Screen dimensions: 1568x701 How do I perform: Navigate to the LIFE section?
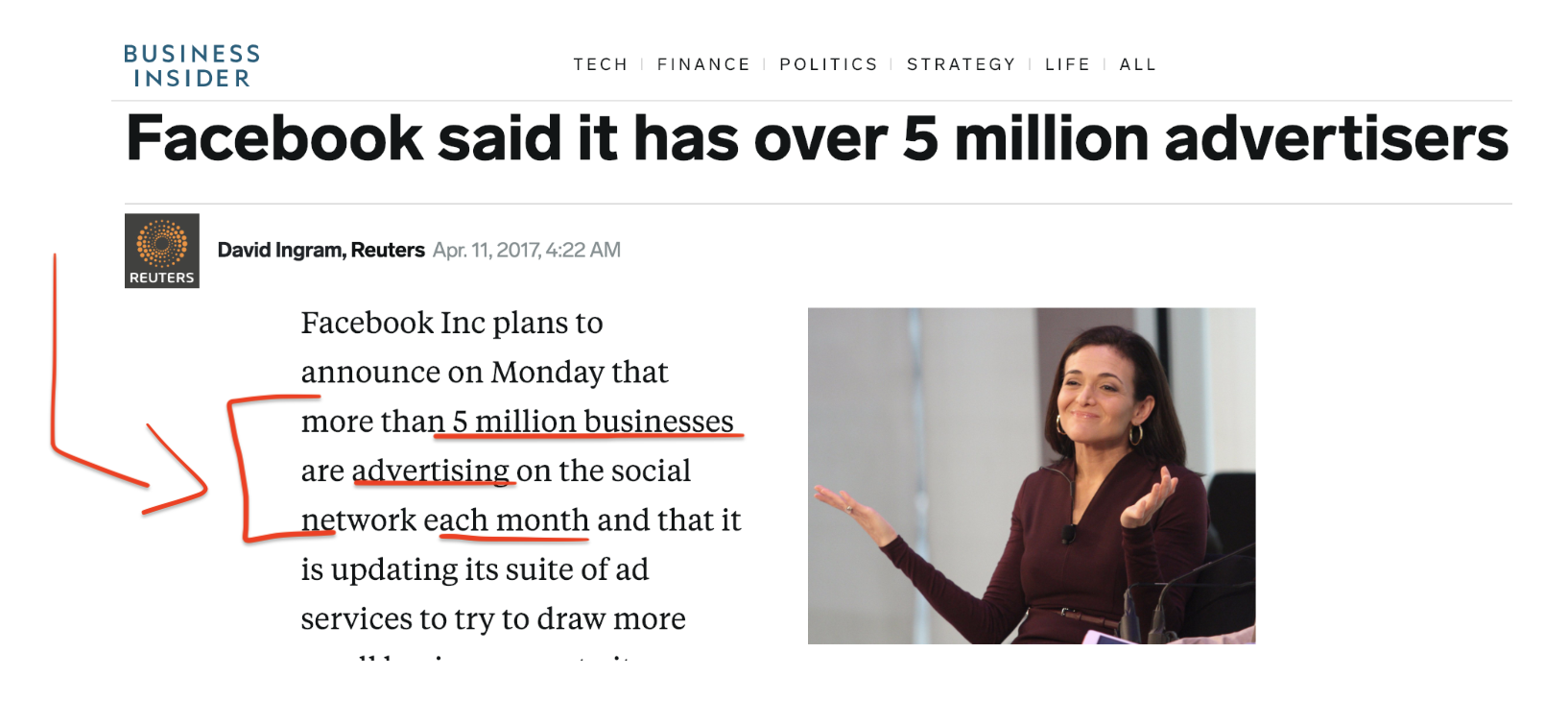tap(1067, 64)
